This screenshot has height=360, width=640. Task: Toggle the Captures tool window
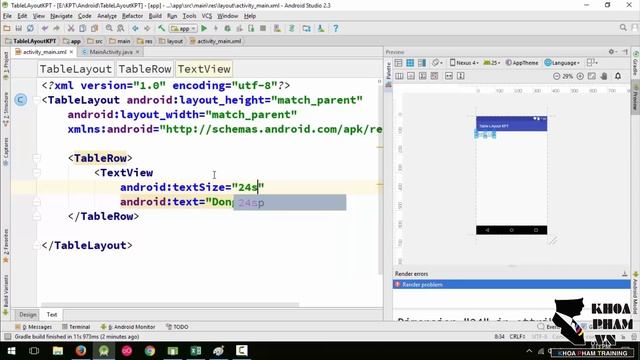point(6,151)
